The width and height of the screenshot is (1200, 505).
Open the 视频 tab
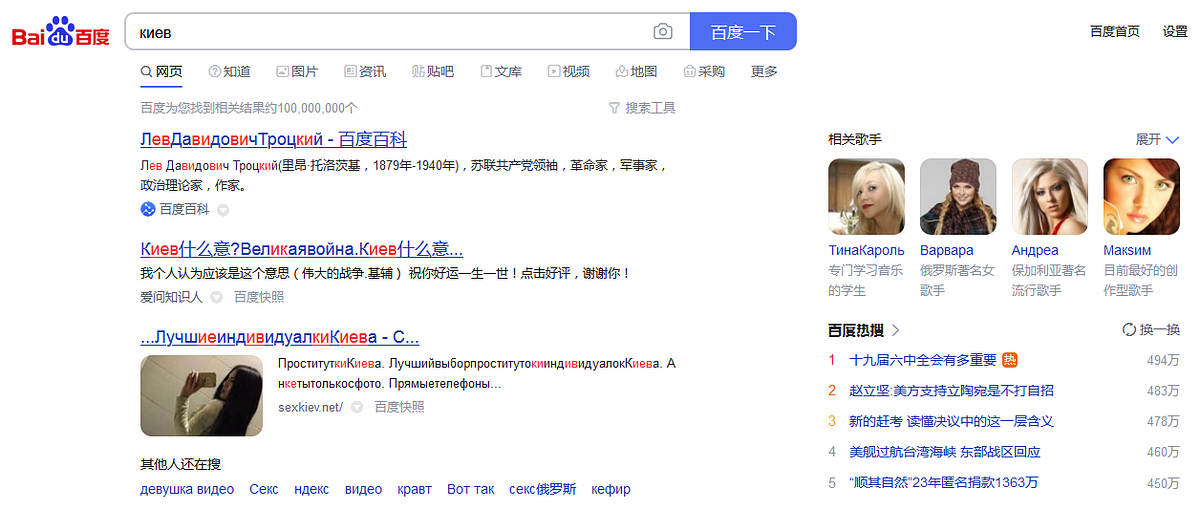569,72
